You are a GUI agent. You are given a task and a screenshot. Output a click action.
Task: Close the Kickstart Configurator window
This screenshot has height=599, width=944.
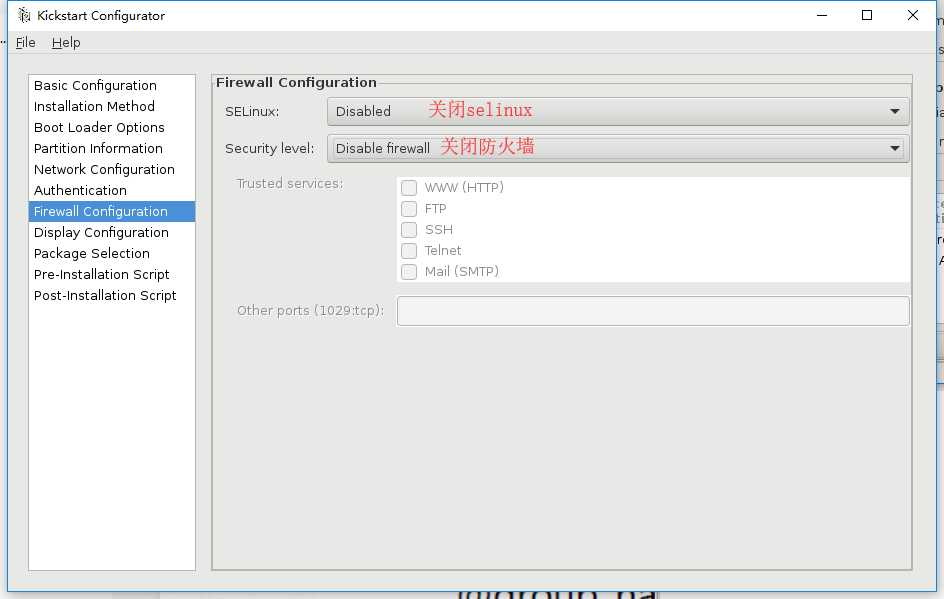[913, 15]
